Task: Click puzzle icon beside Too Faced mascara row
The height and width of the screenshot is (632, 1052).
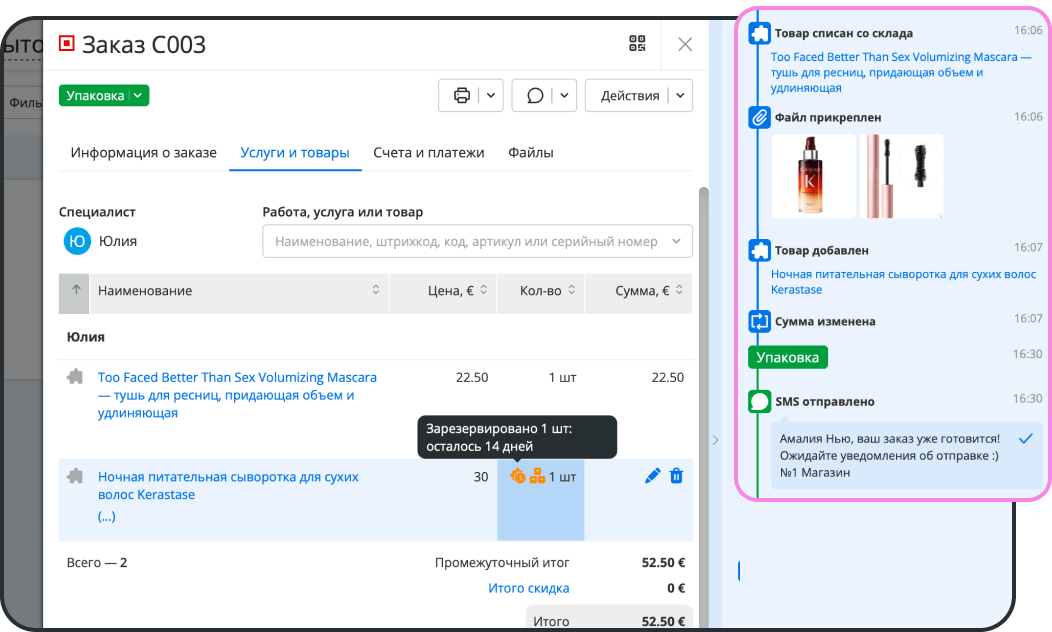Action: pyautogui.click(x=75, y=377)
